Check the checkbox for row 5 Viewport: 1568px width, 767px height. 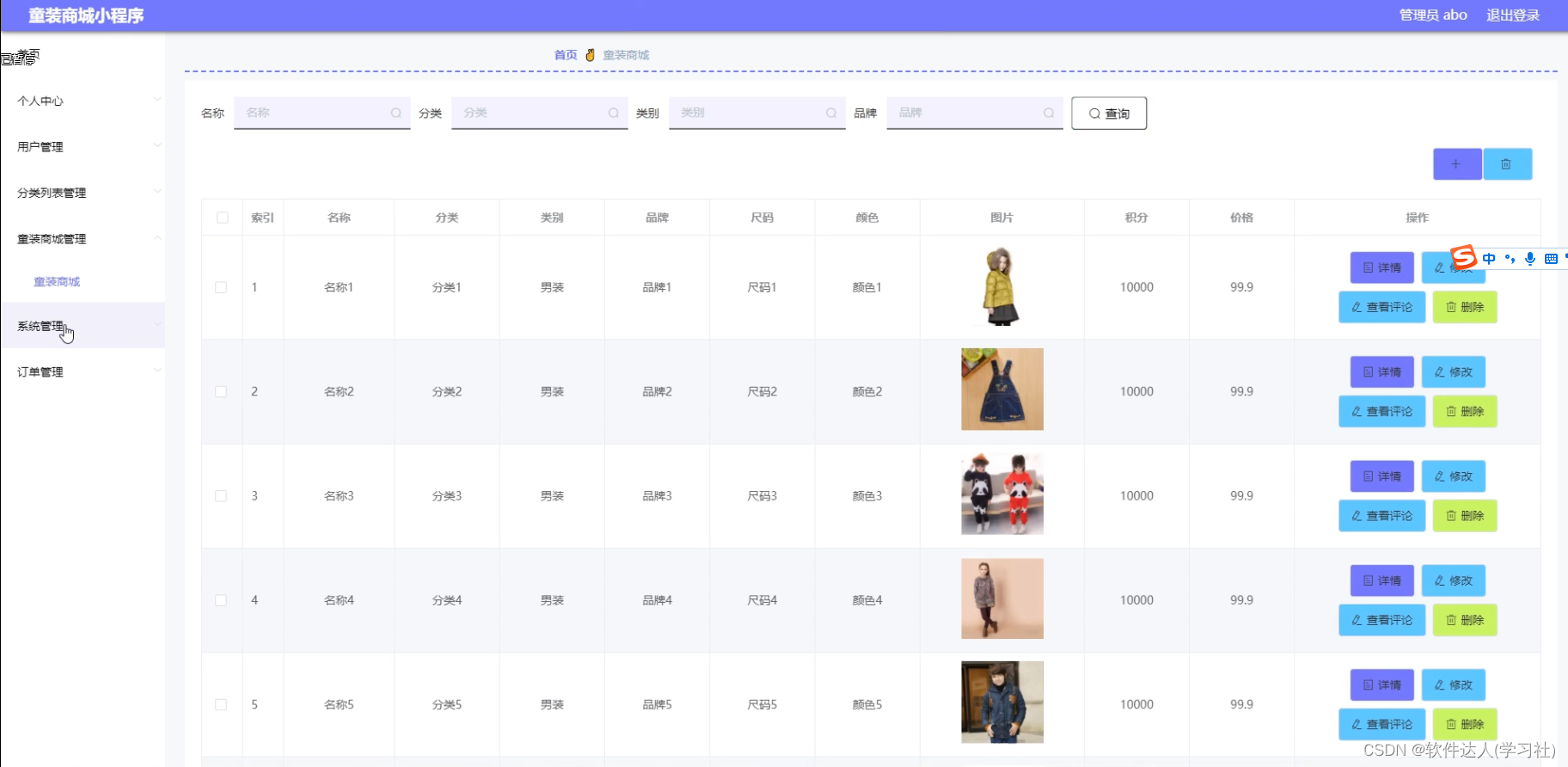[x=221, y=704]
